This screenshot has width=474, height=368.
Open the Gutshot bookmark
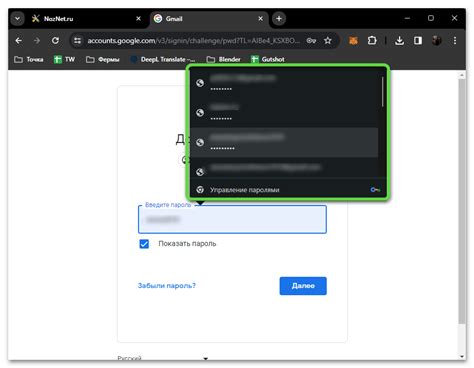(x=268, y=59)
